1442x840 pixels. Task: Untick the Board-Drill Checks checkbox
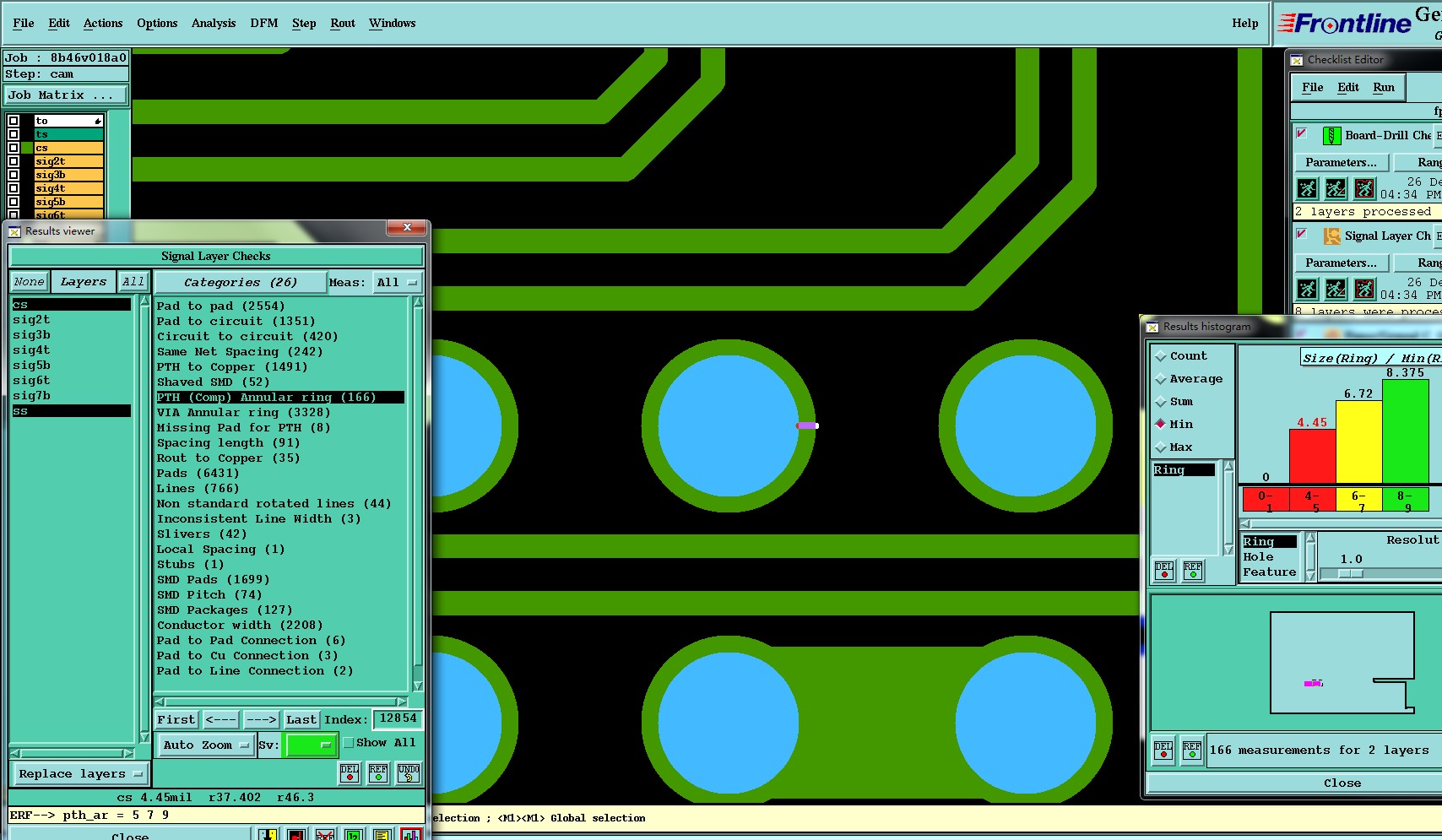coord(1302,134)
